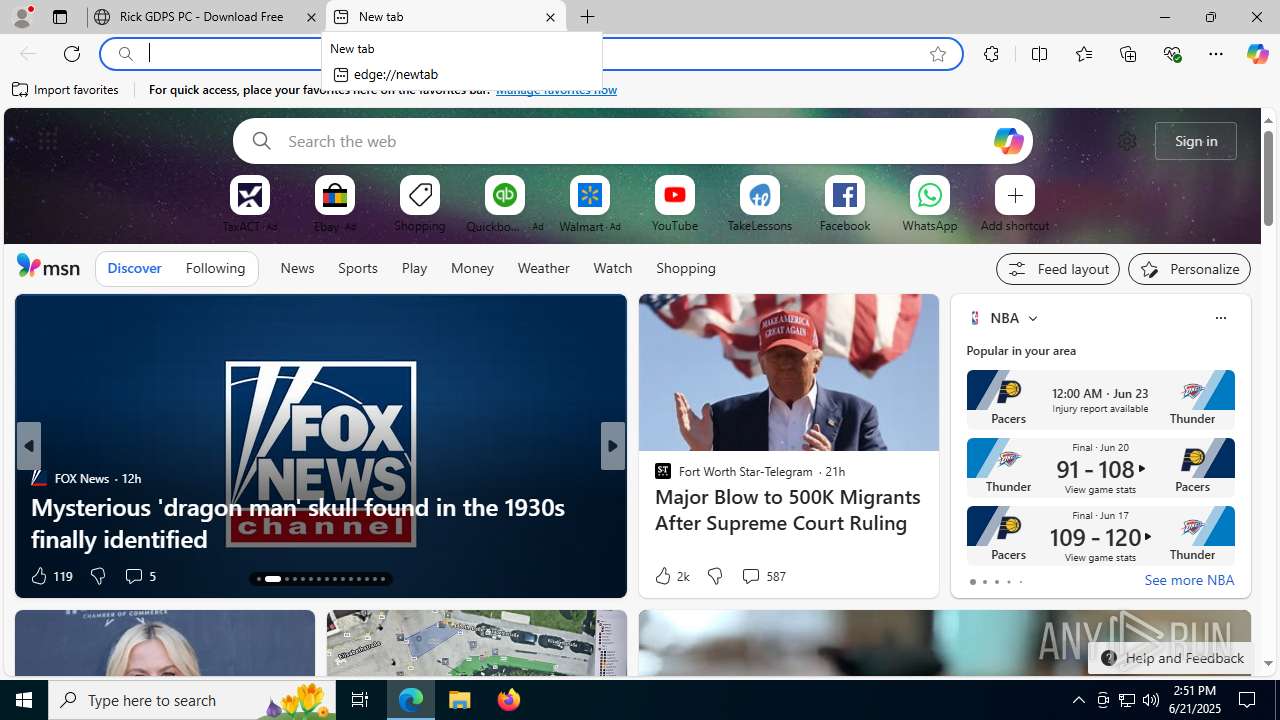Click the Search the web input field
Screen dimensions: 1280x720
pyautogui.click(x=633, y=141)
